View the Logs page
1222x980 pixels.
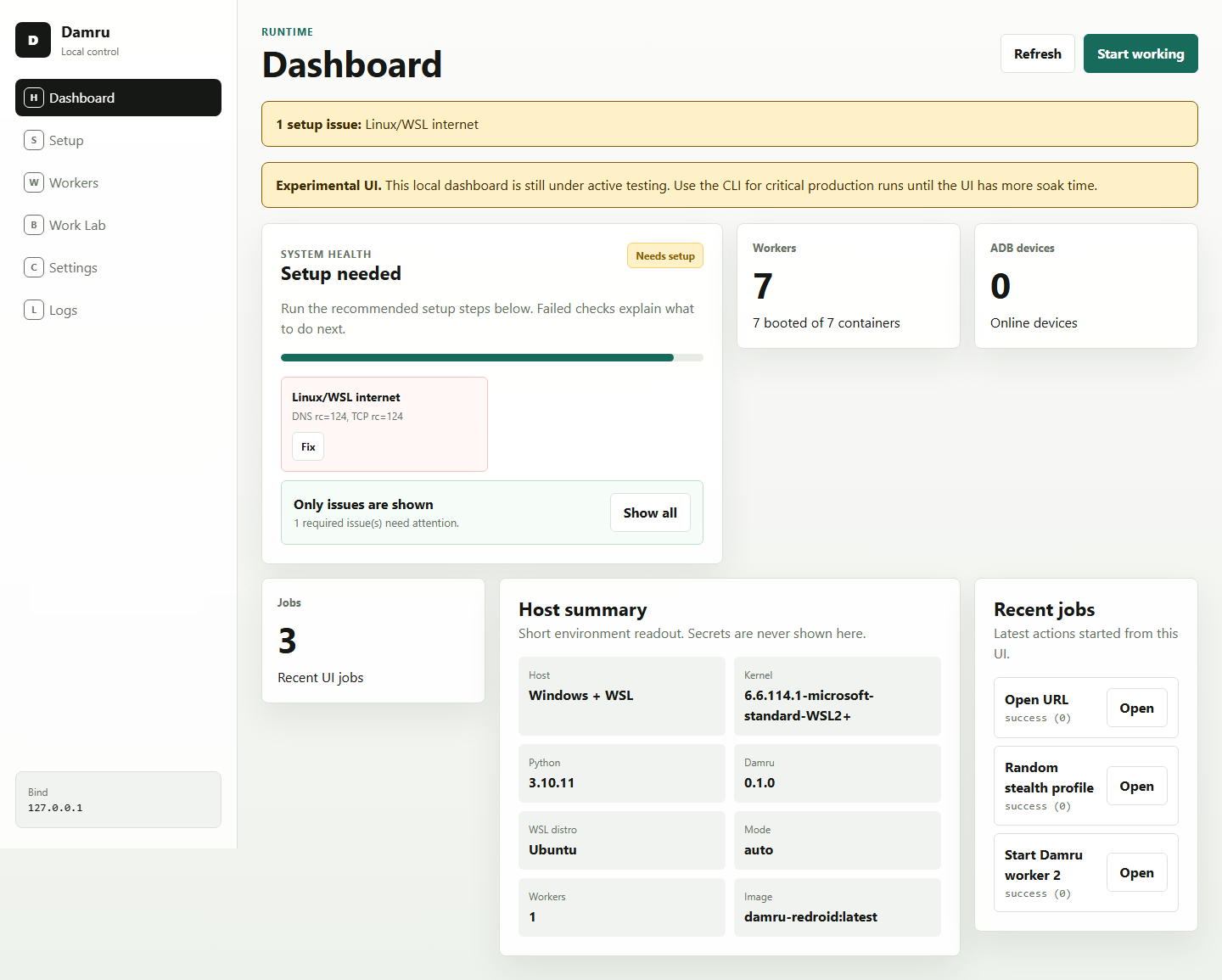point(118,310)
